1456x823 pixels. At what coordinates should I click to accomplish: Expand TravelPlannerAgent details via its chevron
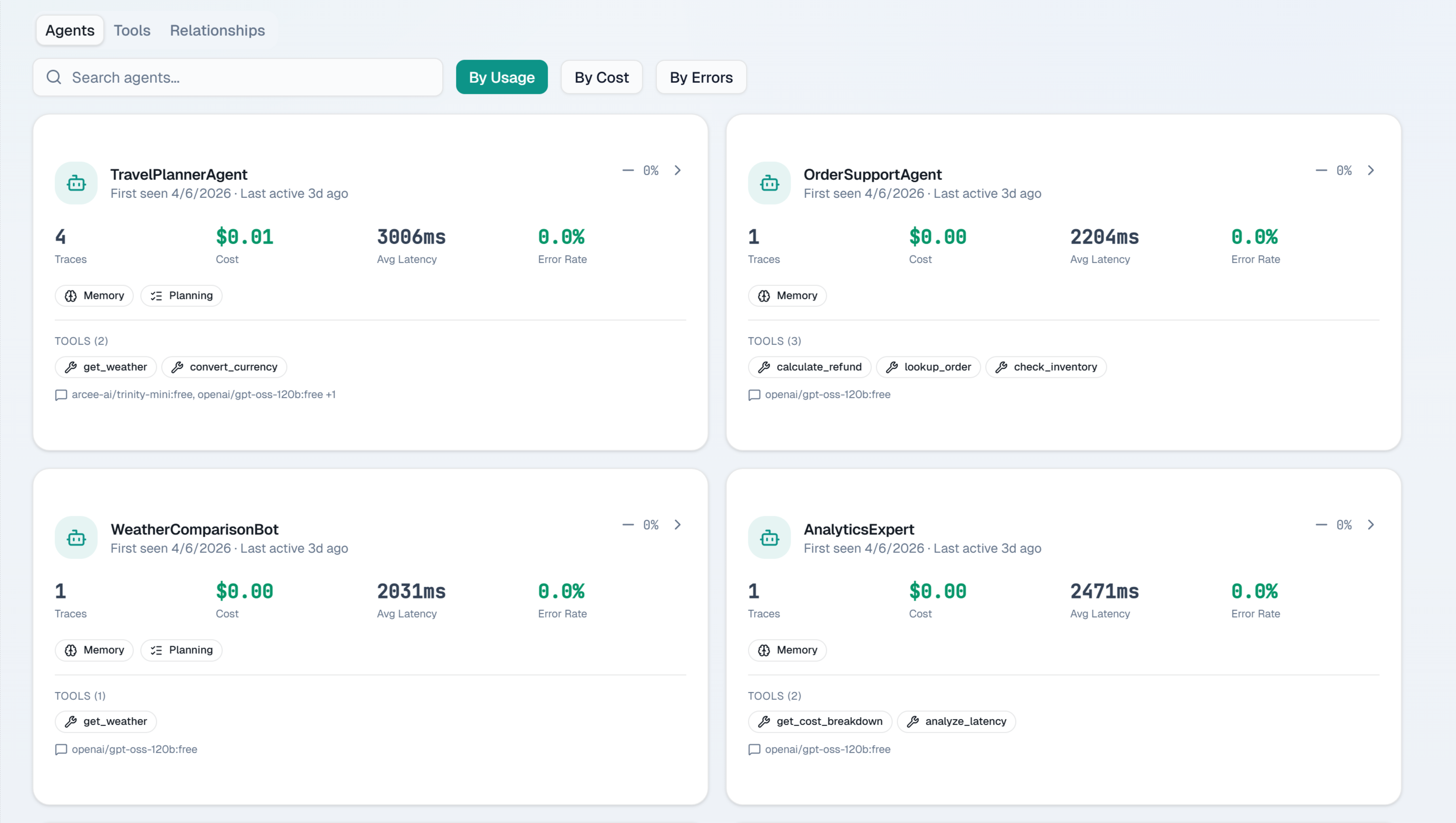(x=677, y=170)
